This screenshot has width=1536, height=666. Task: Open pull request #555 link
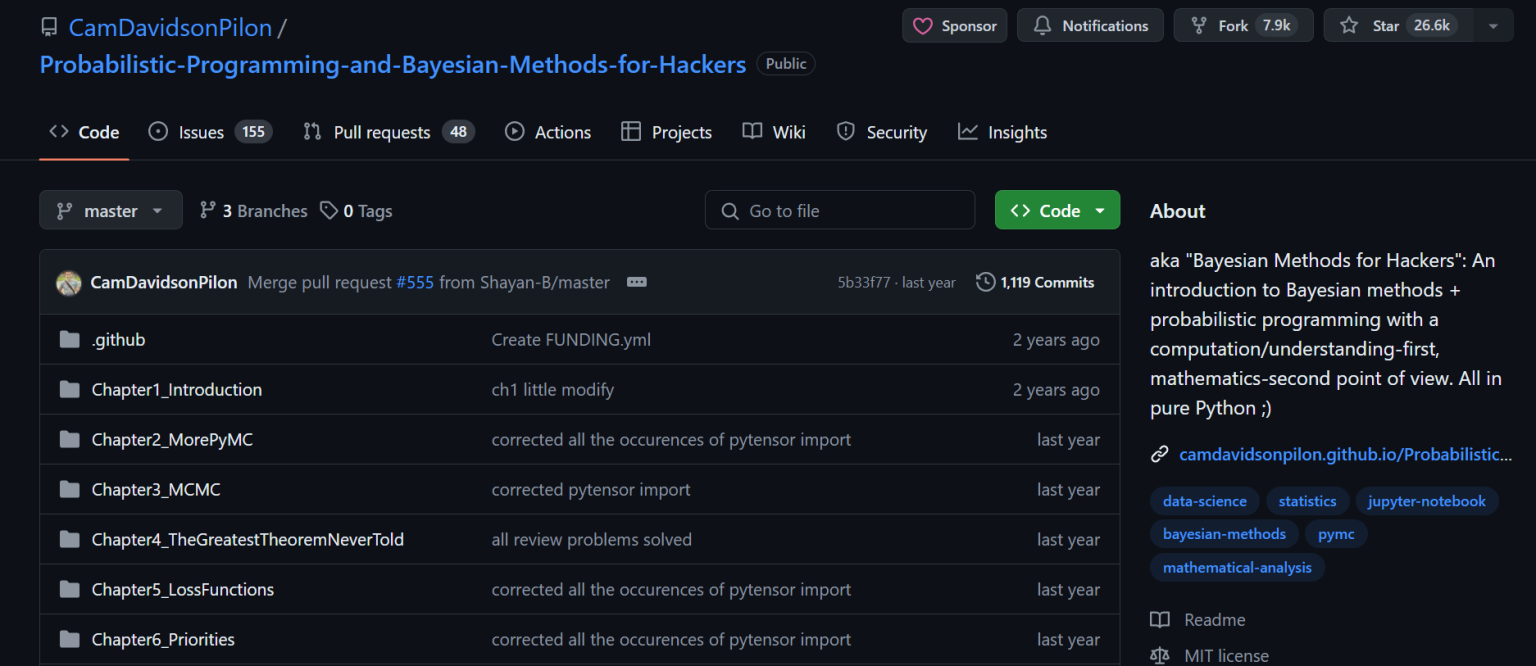click(x=415, y=282)
